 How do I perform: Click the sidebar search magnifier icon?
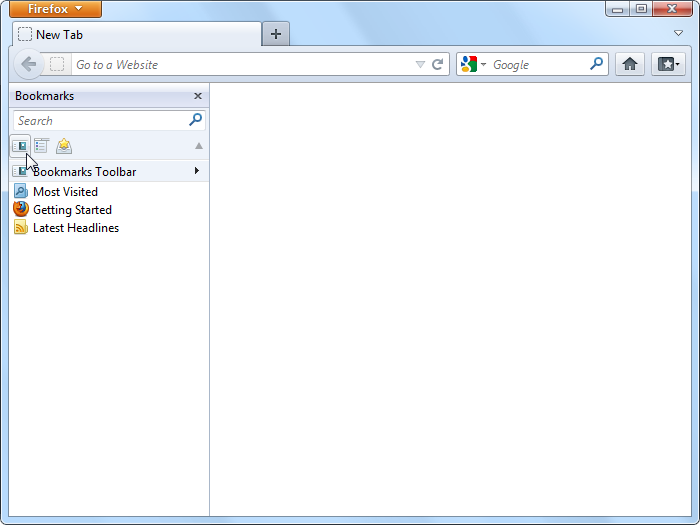(x=196, y=120)
